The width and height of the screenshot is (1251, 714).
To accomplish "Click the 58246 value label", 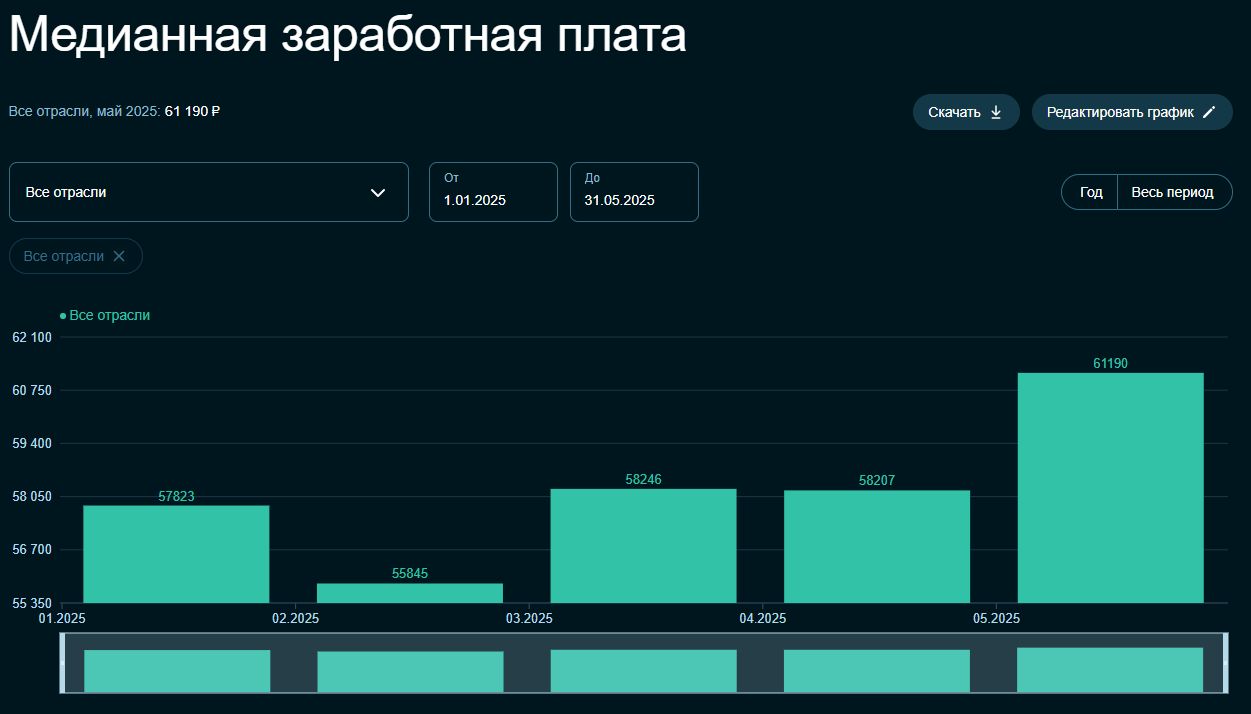I will click(643, 480).
